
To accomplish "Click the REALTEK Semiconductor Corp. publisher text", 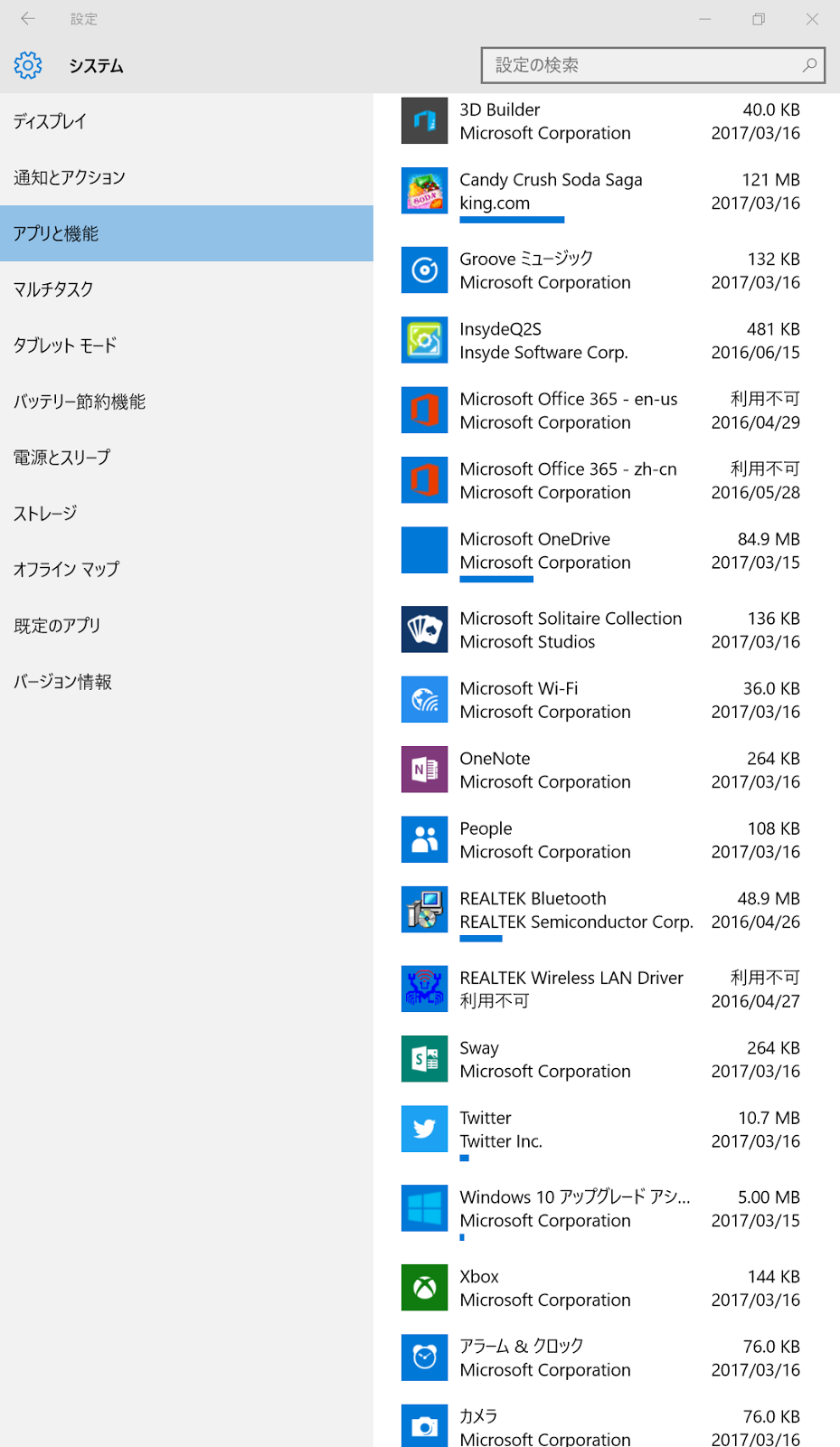I will pyautogui.click(x=576, y=922).
